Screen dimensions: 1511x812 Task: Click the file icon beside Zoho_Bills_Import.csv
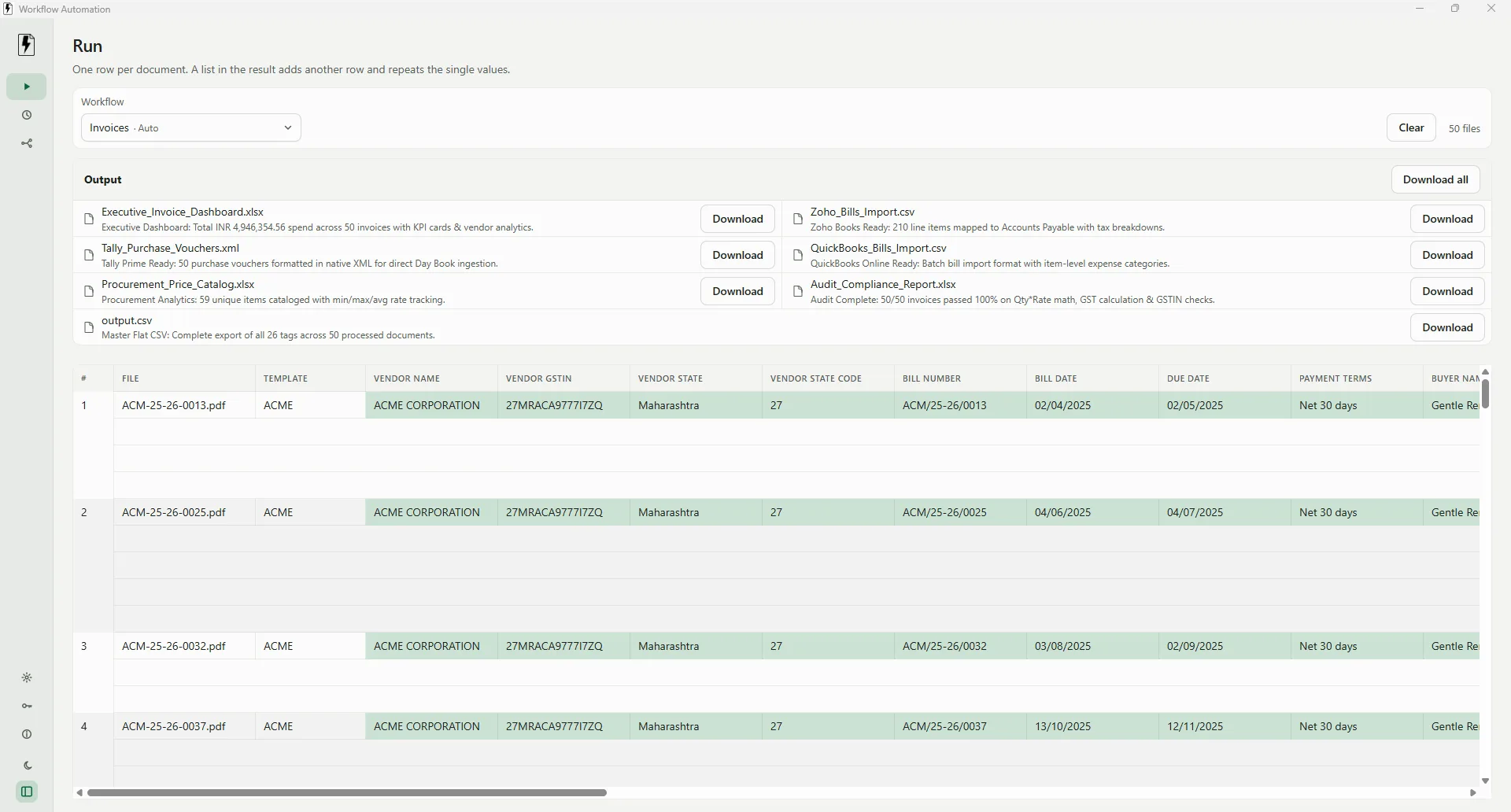pos(798,219)
